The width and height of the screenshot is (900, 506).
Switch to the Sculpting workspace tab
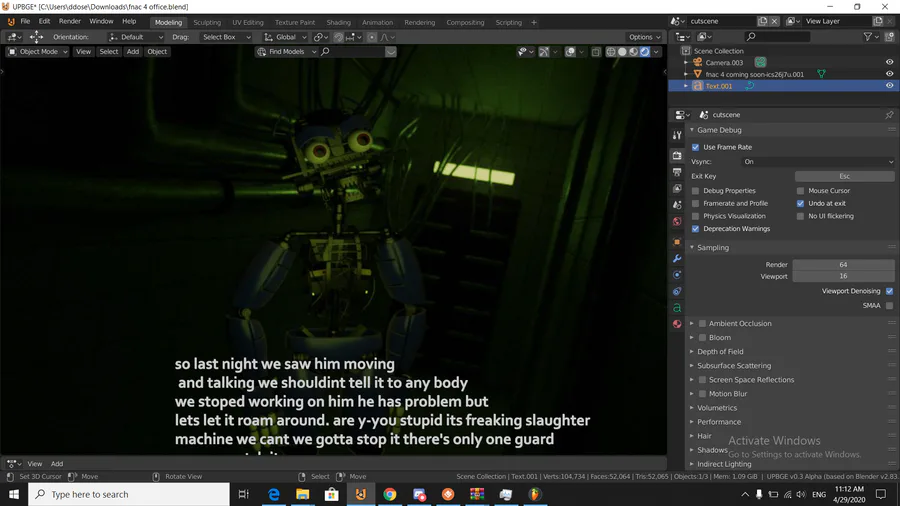pyautogui.click(x=207, y=22)
